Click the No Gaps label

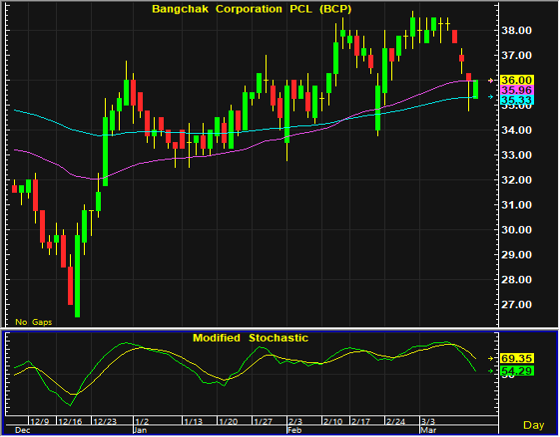coord(34,322)
